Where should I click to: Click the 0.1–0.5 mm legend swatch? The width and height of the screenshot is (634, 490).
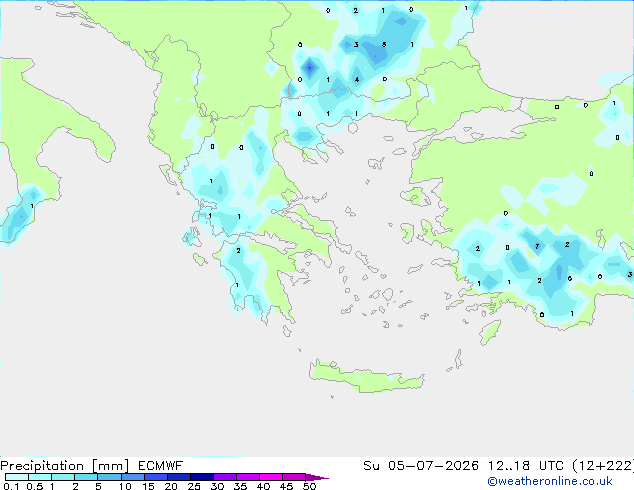(17, 477)
